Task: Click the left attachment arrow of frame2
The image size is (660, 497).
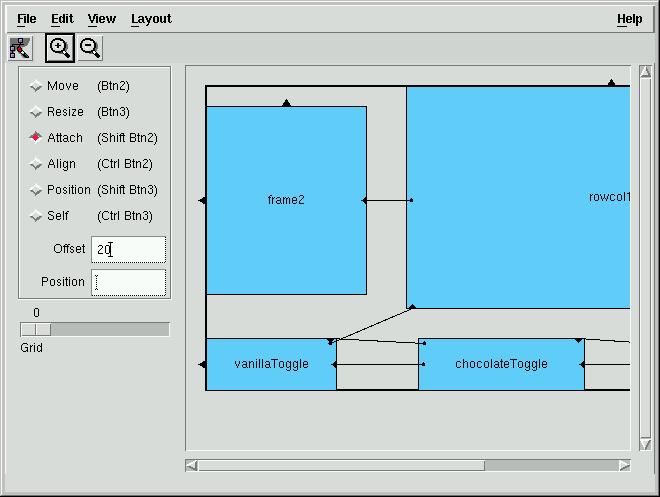Action: 202,200
